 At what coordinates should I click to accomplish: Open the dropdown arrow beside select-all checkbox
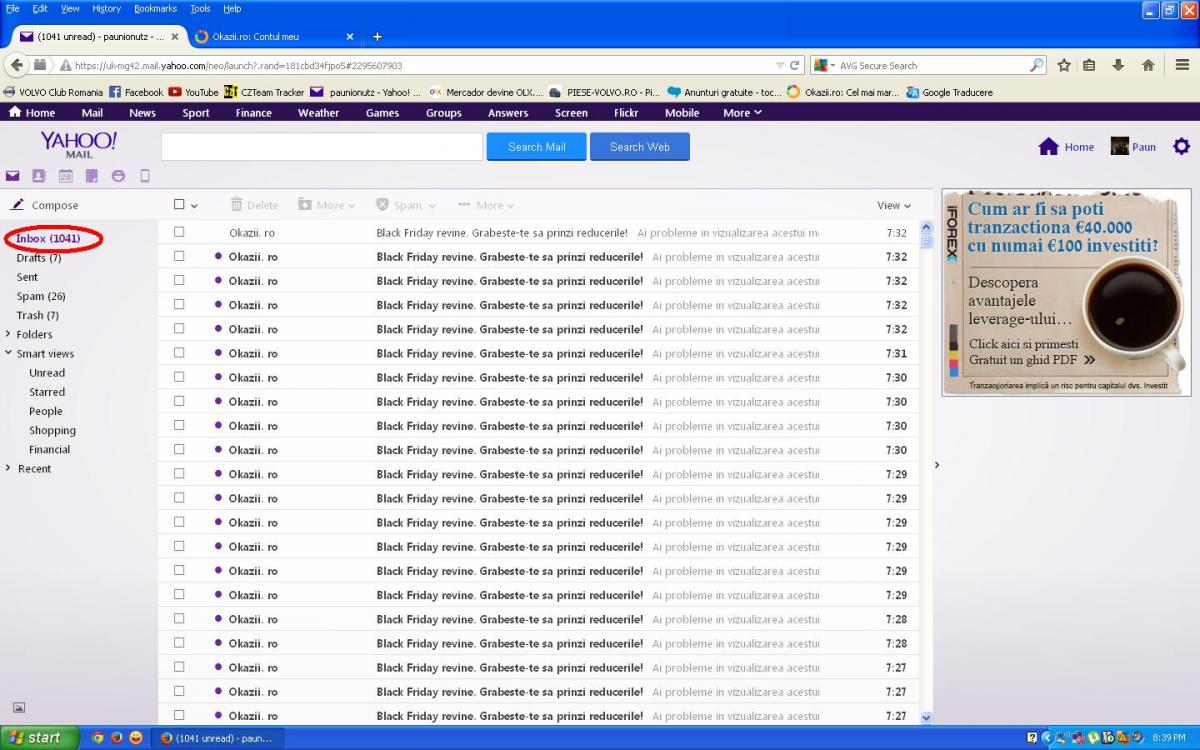click(x=194, y=206)
